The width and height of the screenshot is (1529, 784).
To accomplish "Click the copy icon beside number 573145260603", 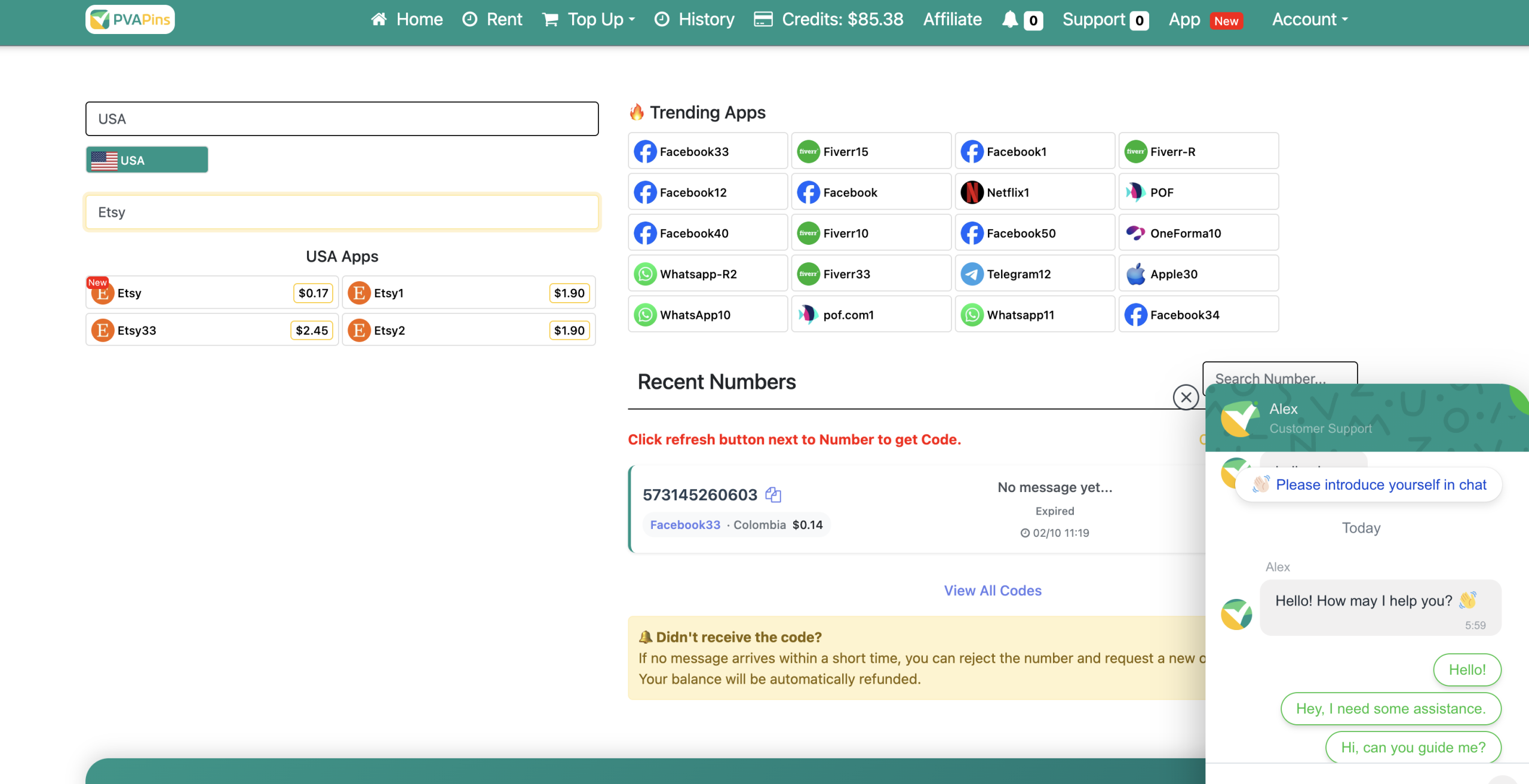I will (x=773, y=494).
